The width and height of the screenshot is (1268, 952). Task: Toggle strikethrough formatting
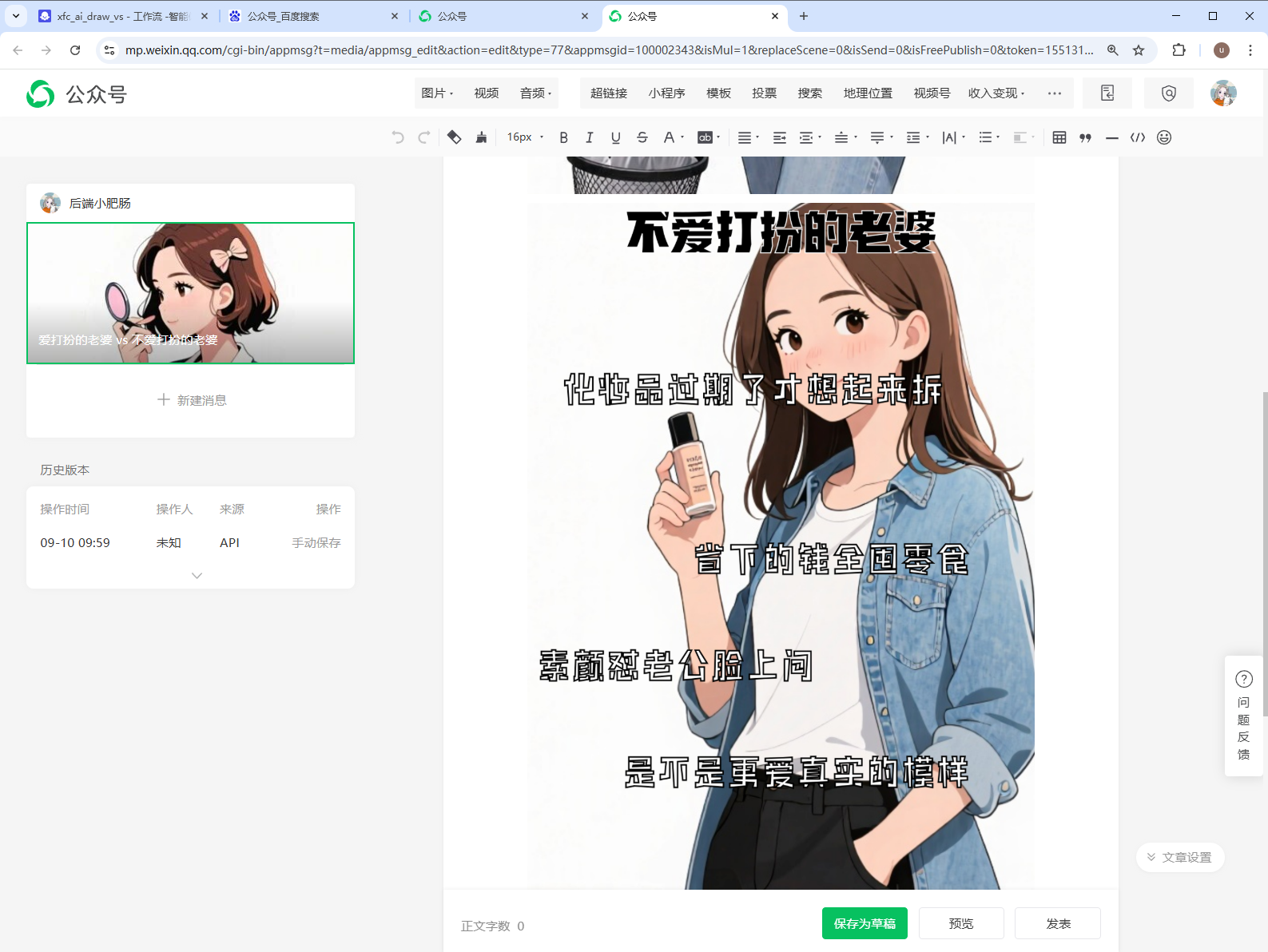point(642,137)
